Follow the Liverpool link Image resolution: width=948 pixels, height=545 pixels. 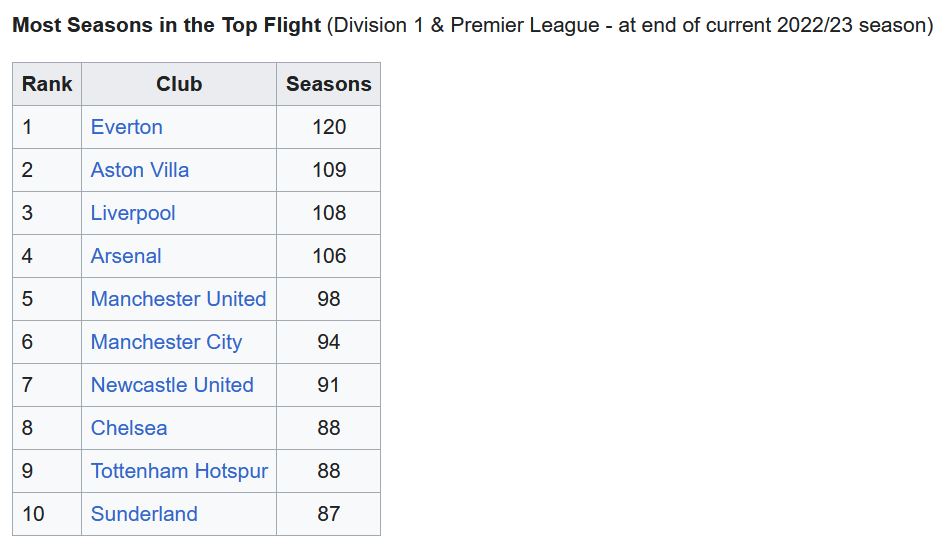click(133, 213)
